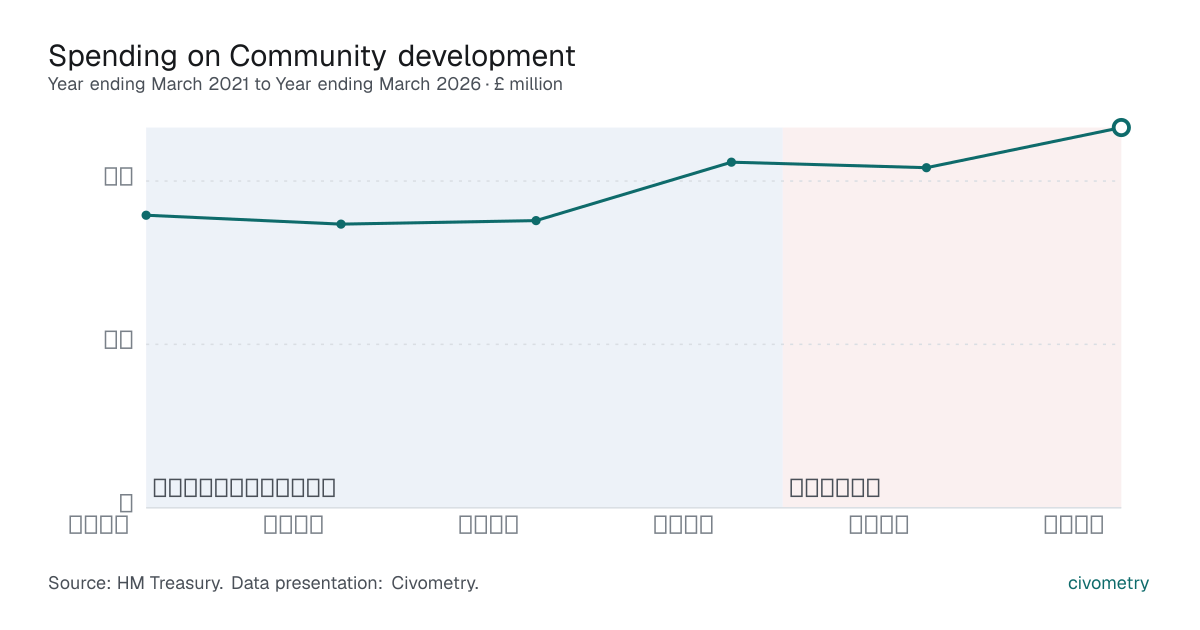Click the first x-axis year label
Image resolution: width=1200 pixels, height=630 pixels.
point(99,524)
